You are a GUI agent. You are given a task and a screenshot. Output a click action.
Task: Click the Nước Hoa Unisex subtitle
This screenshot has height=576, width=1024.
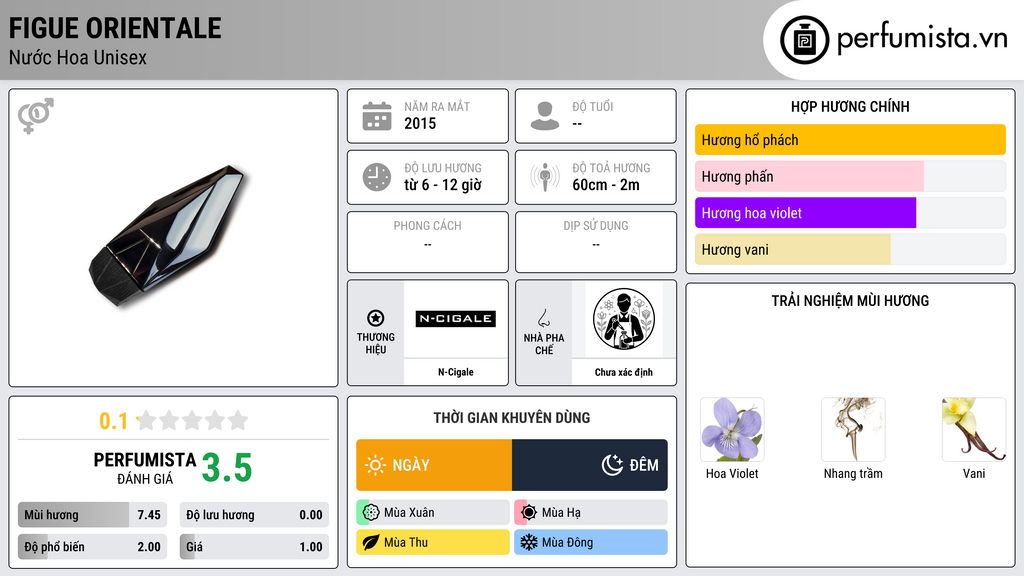point(78,57)
